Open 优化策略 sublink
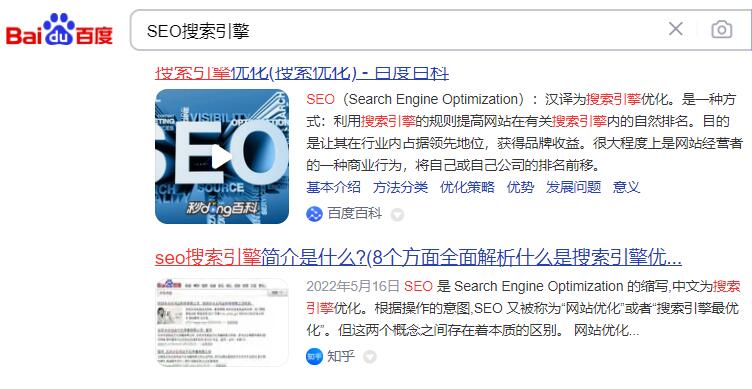This screenshot has width=752, height=389. click(x=467, y=187)
